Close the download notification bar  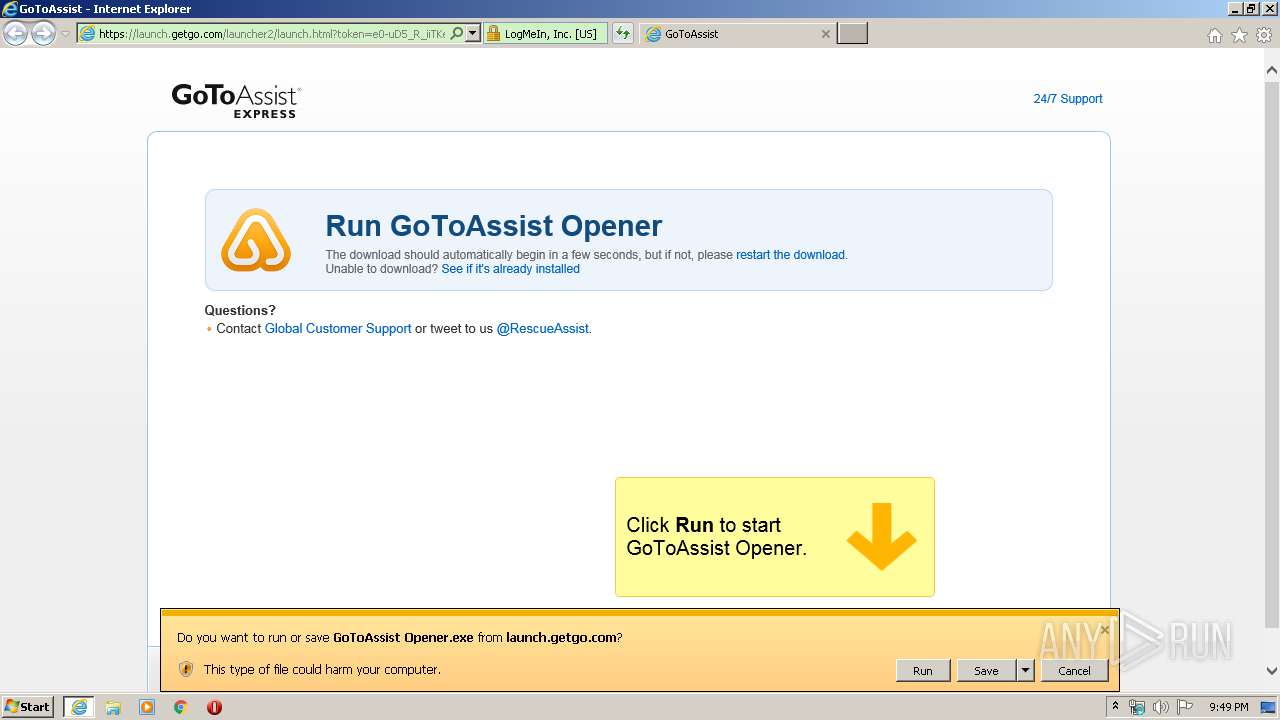click(1104, 629)
